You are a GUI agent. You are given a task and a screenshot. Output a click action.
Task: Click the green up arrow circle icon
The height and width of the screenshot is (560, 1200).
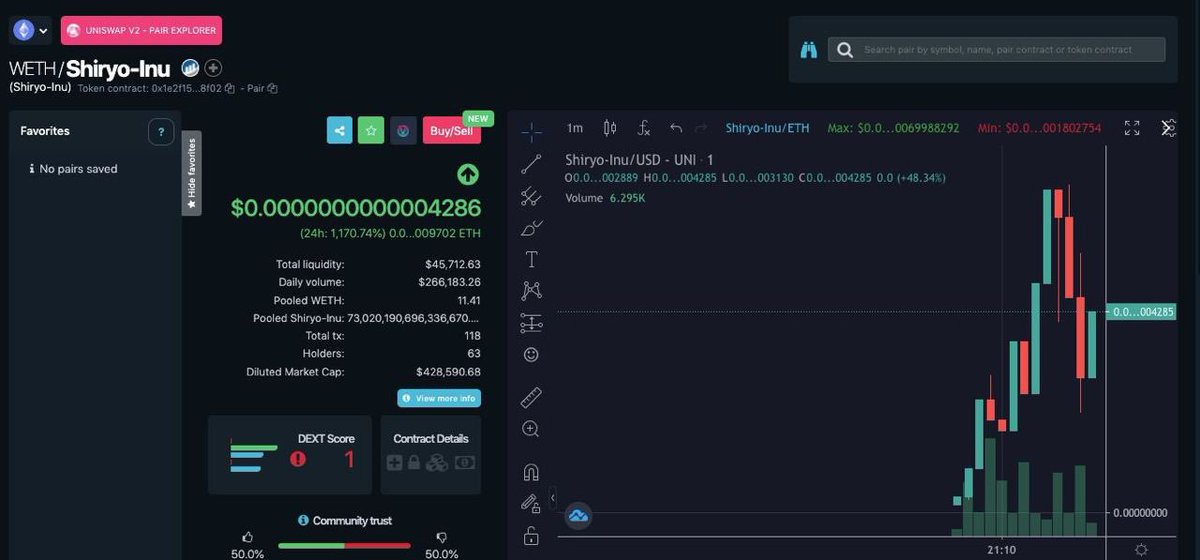(468, 175)
